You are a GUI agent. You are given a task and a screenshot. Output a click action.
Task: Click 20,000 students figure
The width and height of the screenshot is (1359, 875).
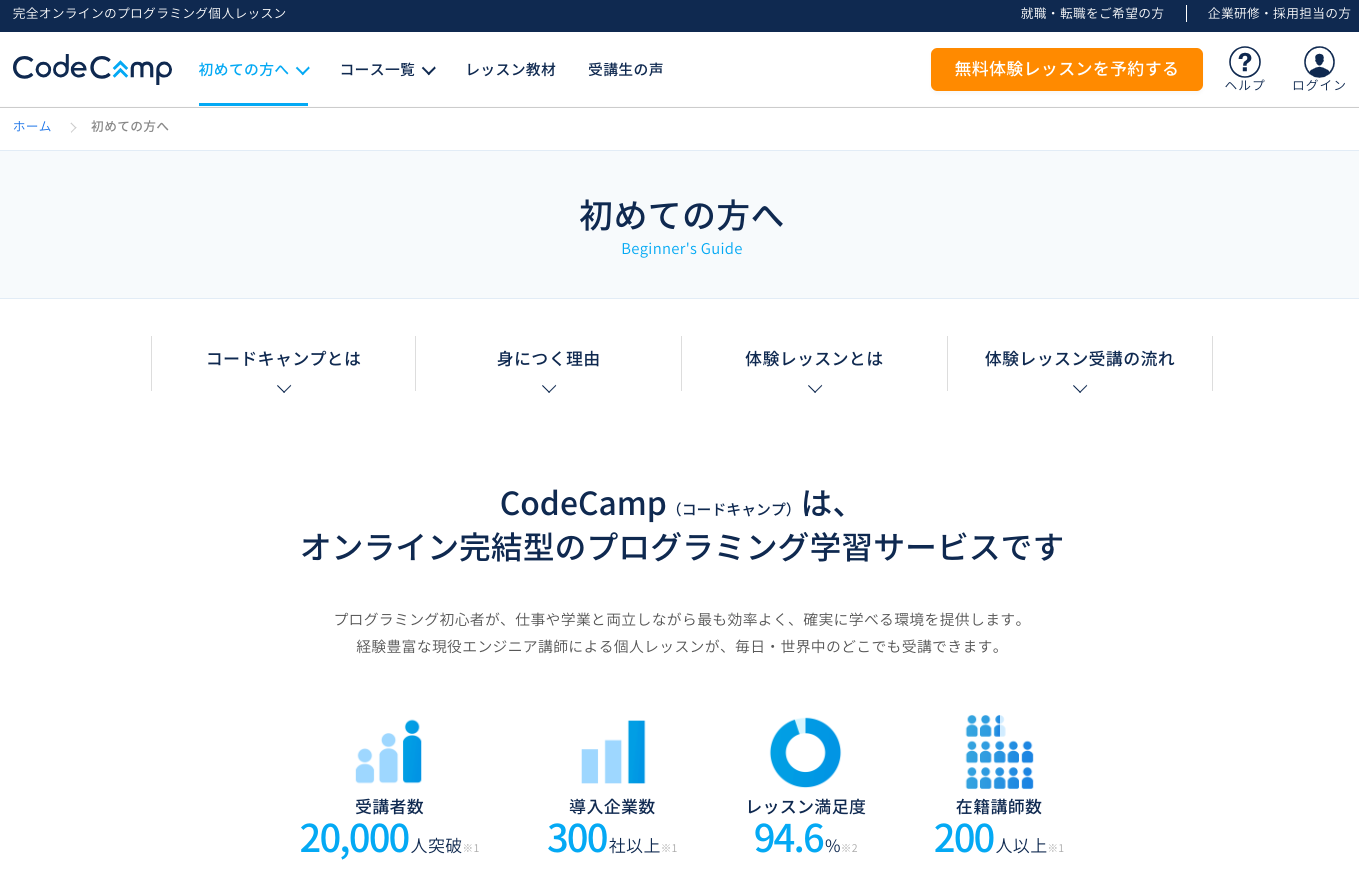[355, 838]
